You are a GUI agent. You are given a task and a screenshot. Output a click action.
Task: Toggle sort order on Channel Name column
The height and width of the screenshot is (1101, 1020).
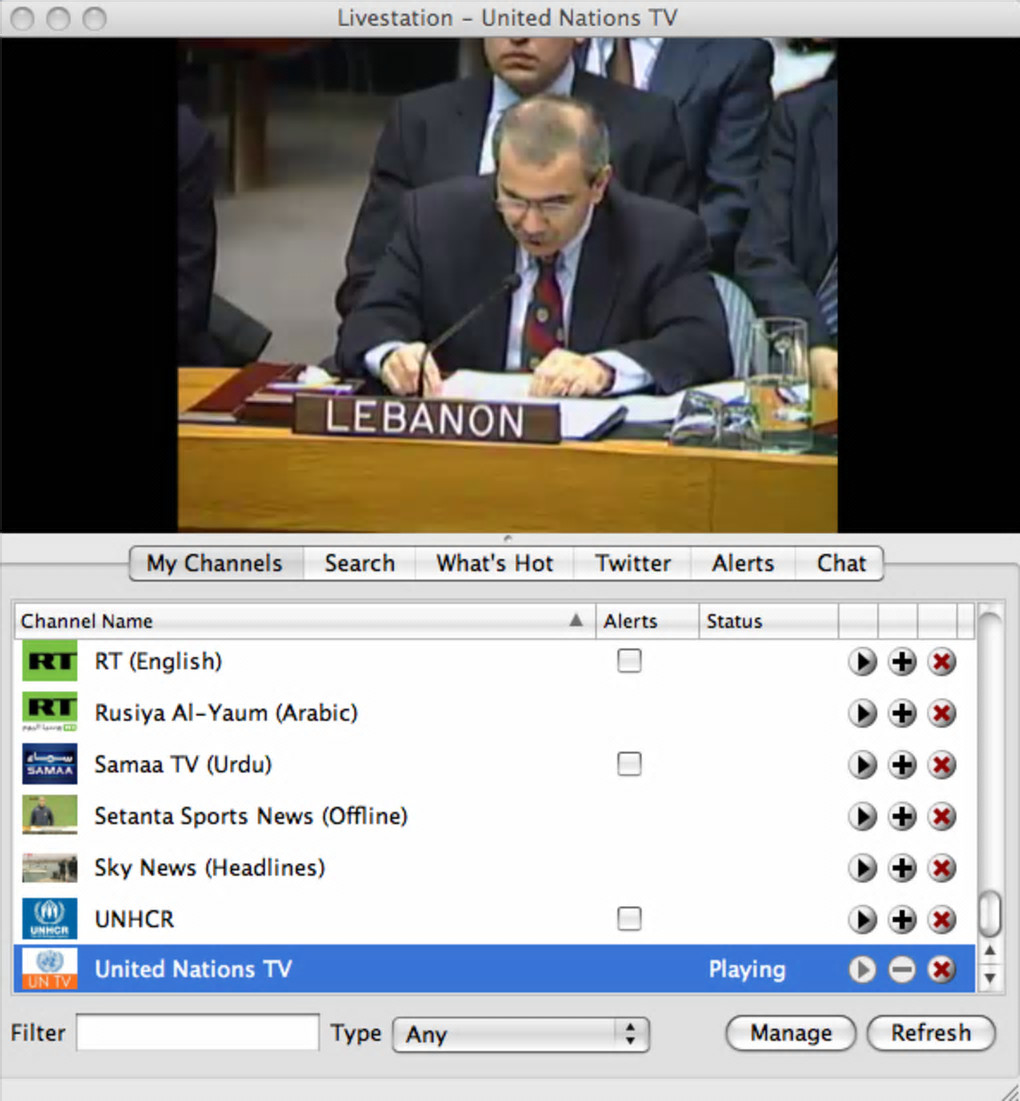click(x=305, y=621)
